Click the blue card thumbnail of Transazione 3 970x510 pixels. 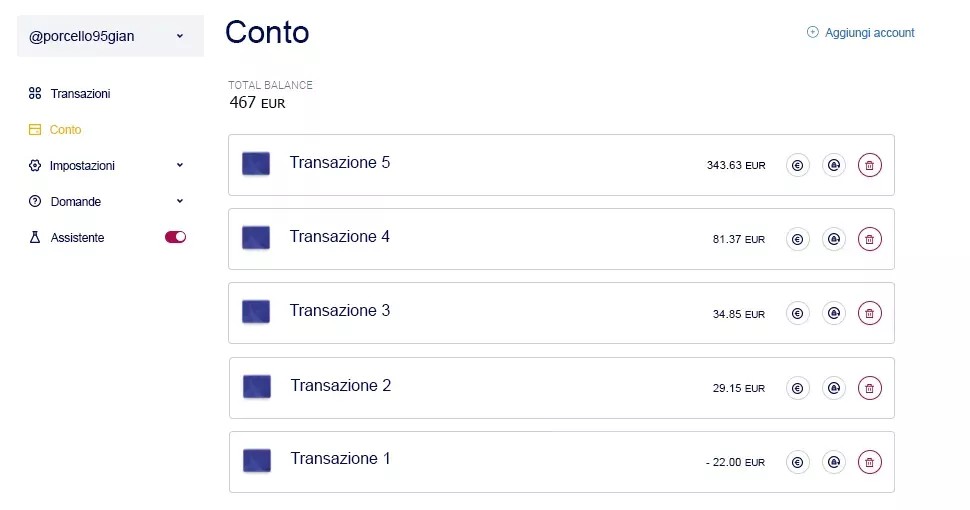tap(255, 312)
